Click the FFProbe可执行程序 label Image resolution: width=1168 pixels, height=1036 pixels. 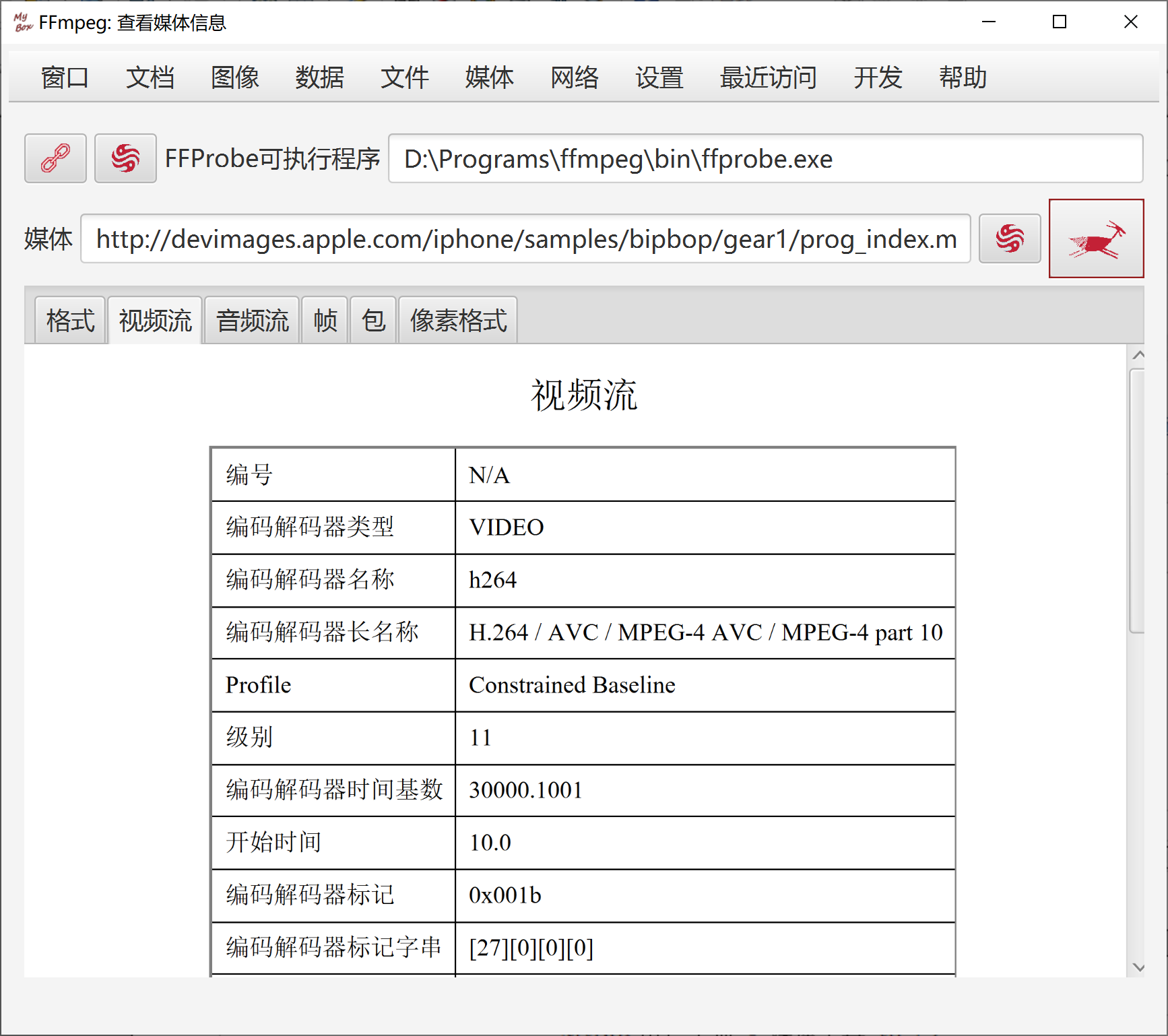pos(273,159)
